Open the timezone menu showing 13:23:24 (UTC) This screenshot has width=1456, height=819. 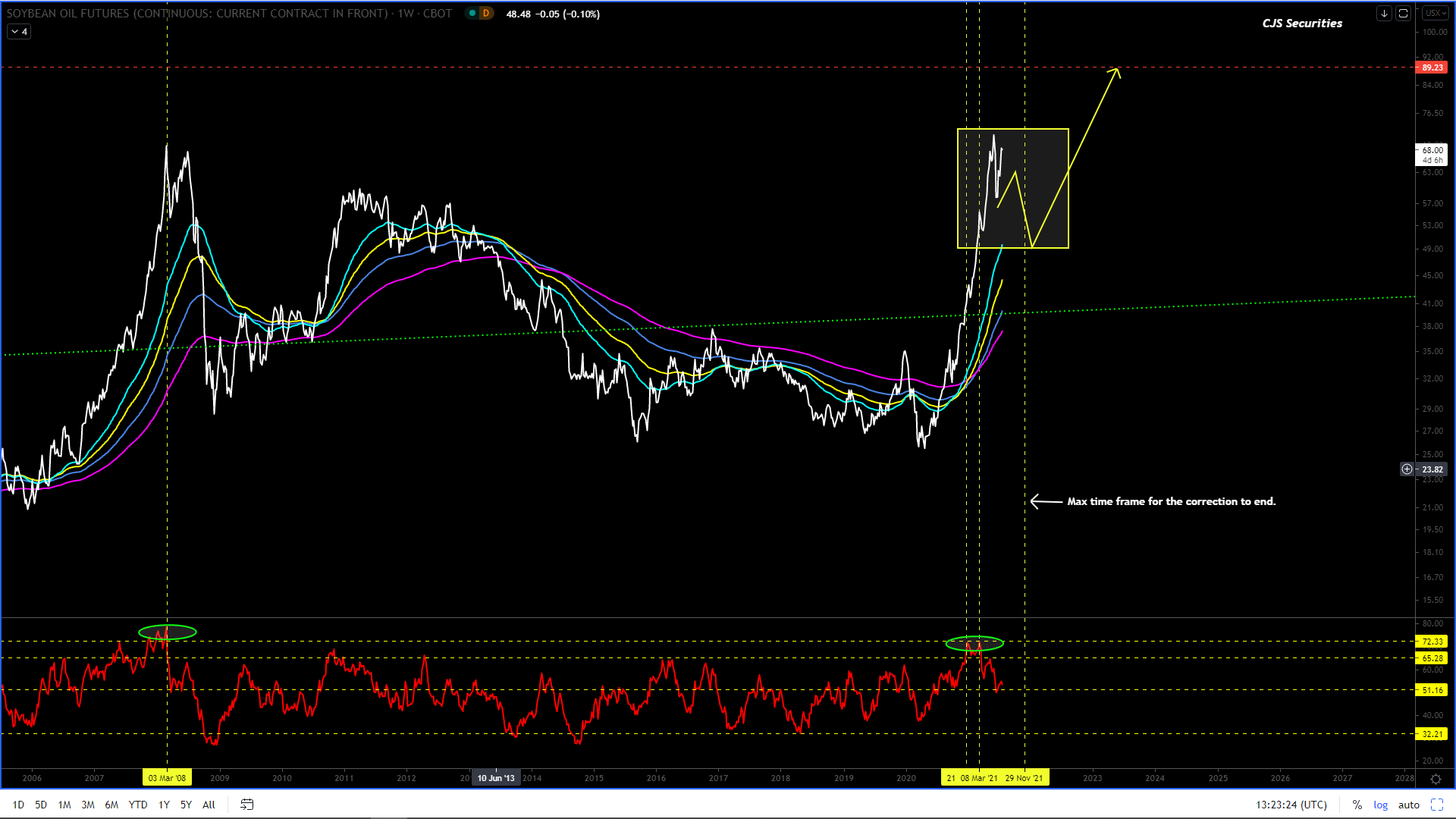point(1291,805)
